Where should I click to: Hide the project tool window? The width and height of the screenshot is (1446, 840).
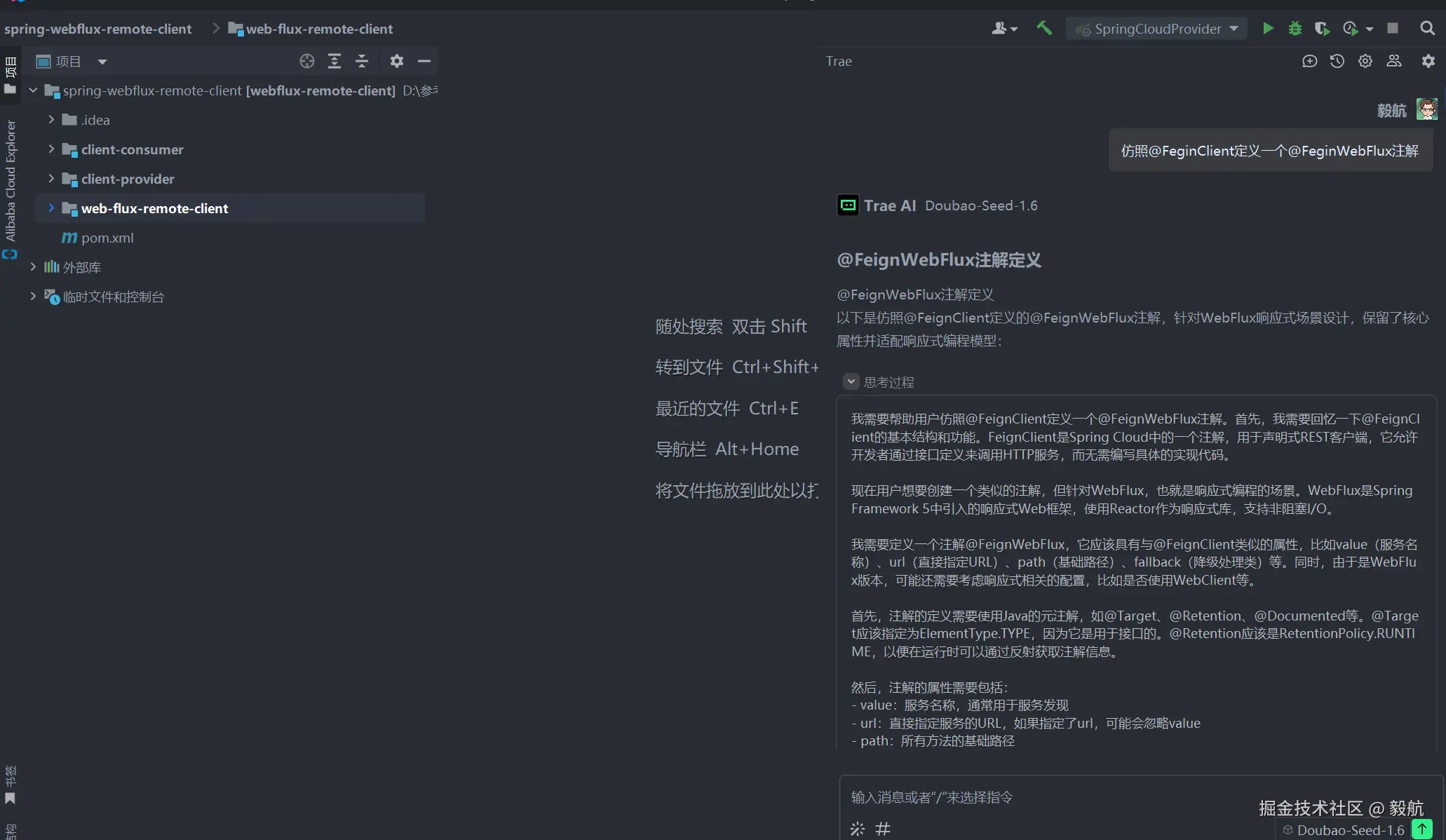424,62
